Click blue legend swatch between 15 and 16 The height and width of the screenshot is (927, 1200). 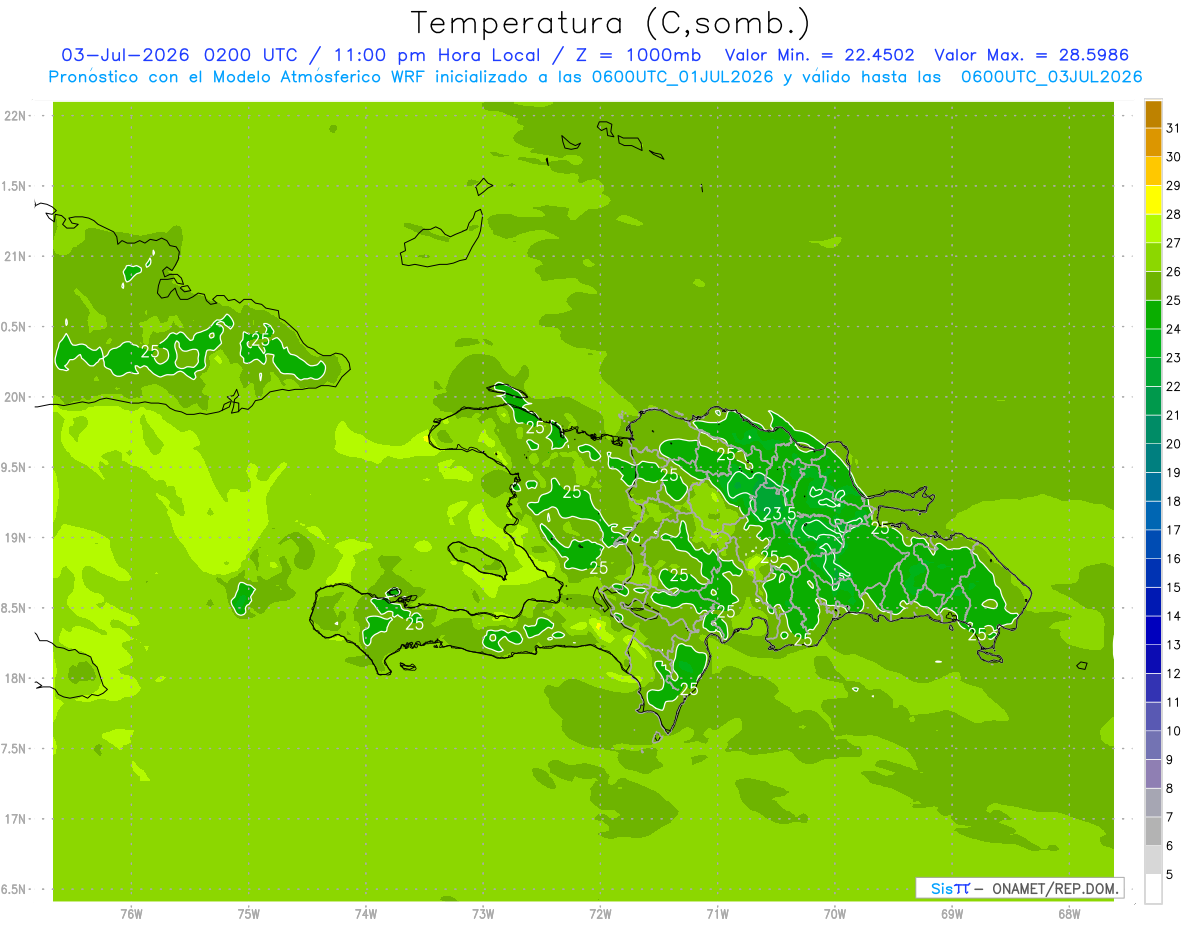(x=1153, y=573)
